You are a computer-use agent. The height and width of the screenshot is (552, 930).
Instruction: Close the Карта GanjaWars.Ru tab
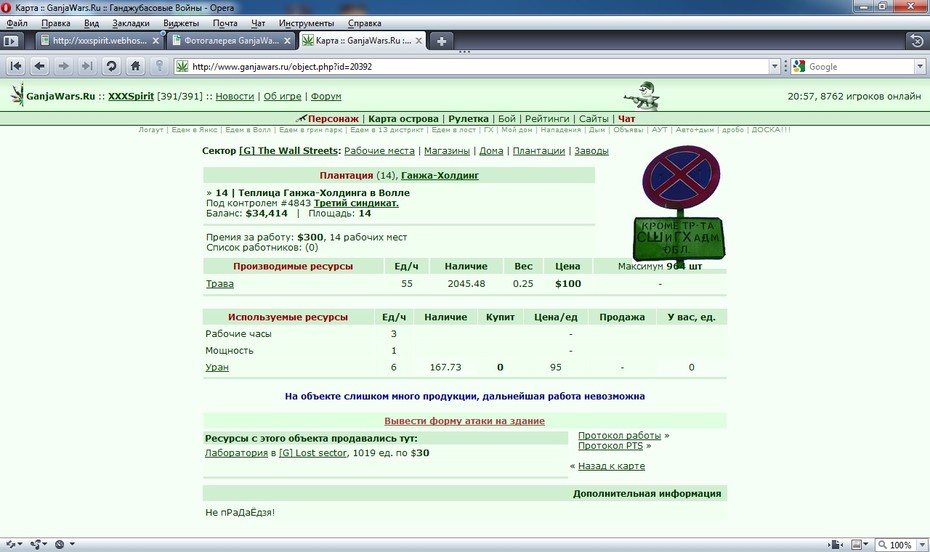pyautogui.click(x=419, y=41)
